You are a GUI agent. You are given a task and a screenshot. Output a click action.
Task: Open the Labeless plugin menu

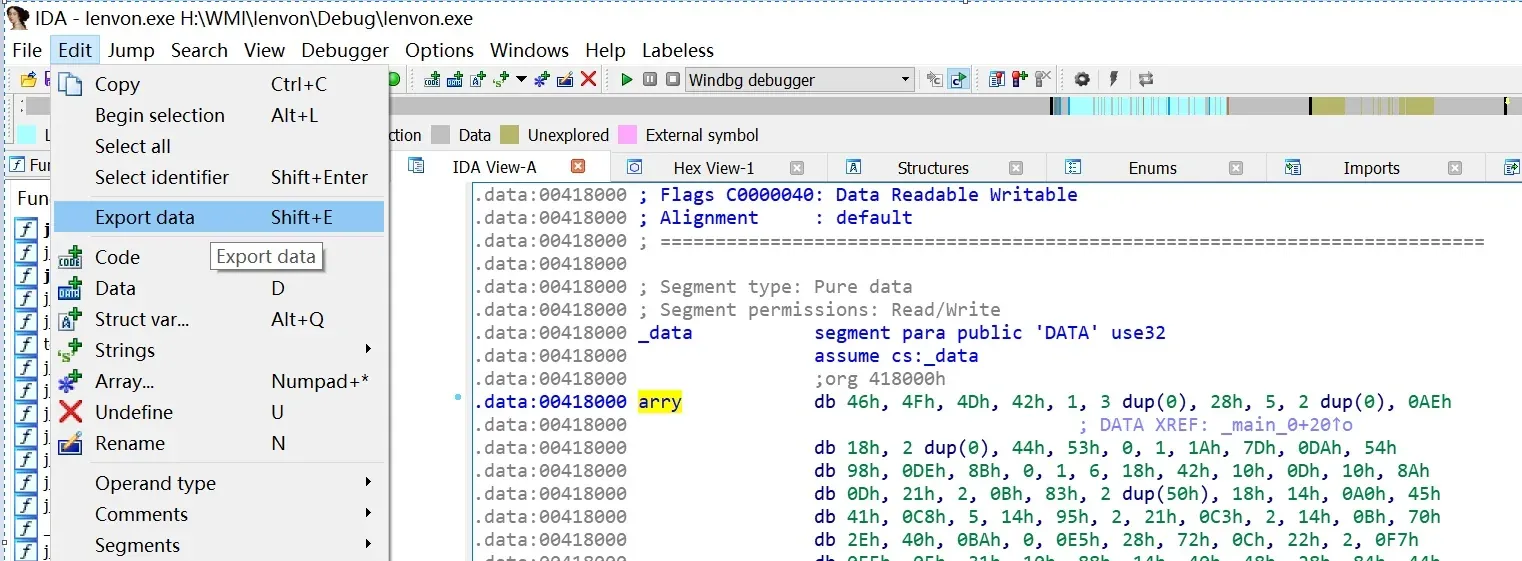point(678,50)
